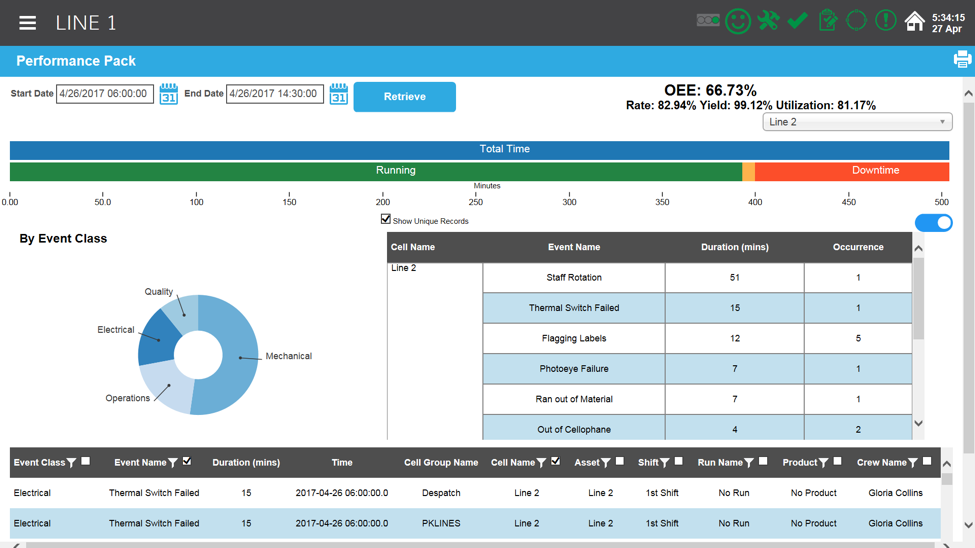Open the clipboard checklist icon

coord(827,21)
